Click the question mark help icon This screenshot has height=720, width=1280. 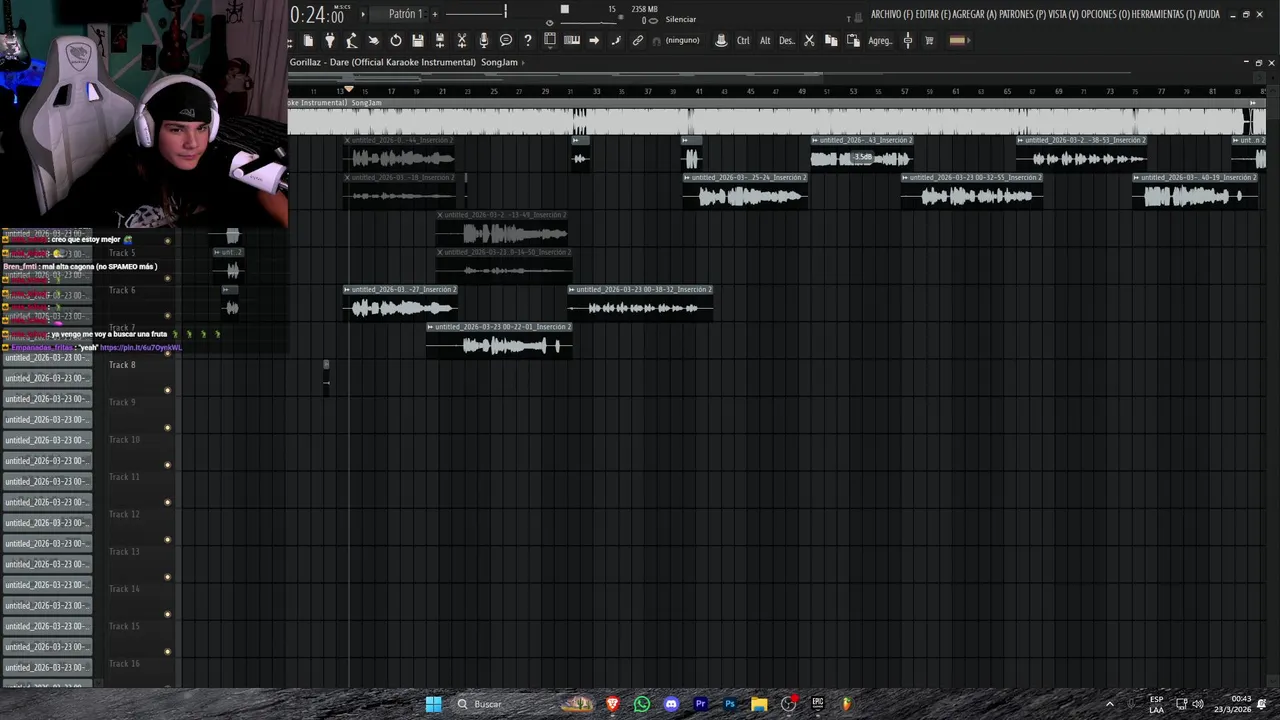click(528, 40)
